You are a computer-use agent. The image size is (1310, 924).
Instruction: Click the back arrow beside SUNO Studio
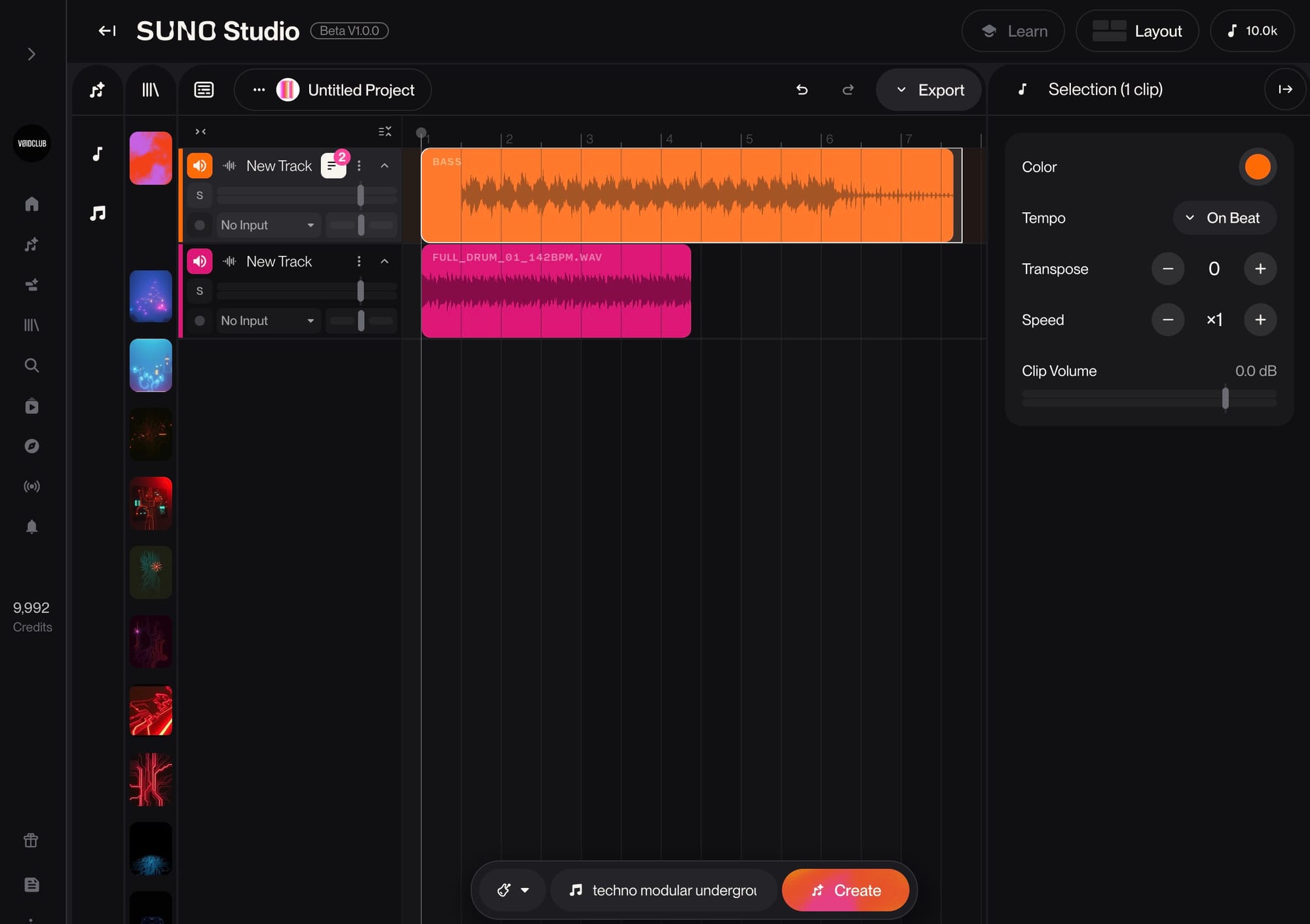point(107,31)
